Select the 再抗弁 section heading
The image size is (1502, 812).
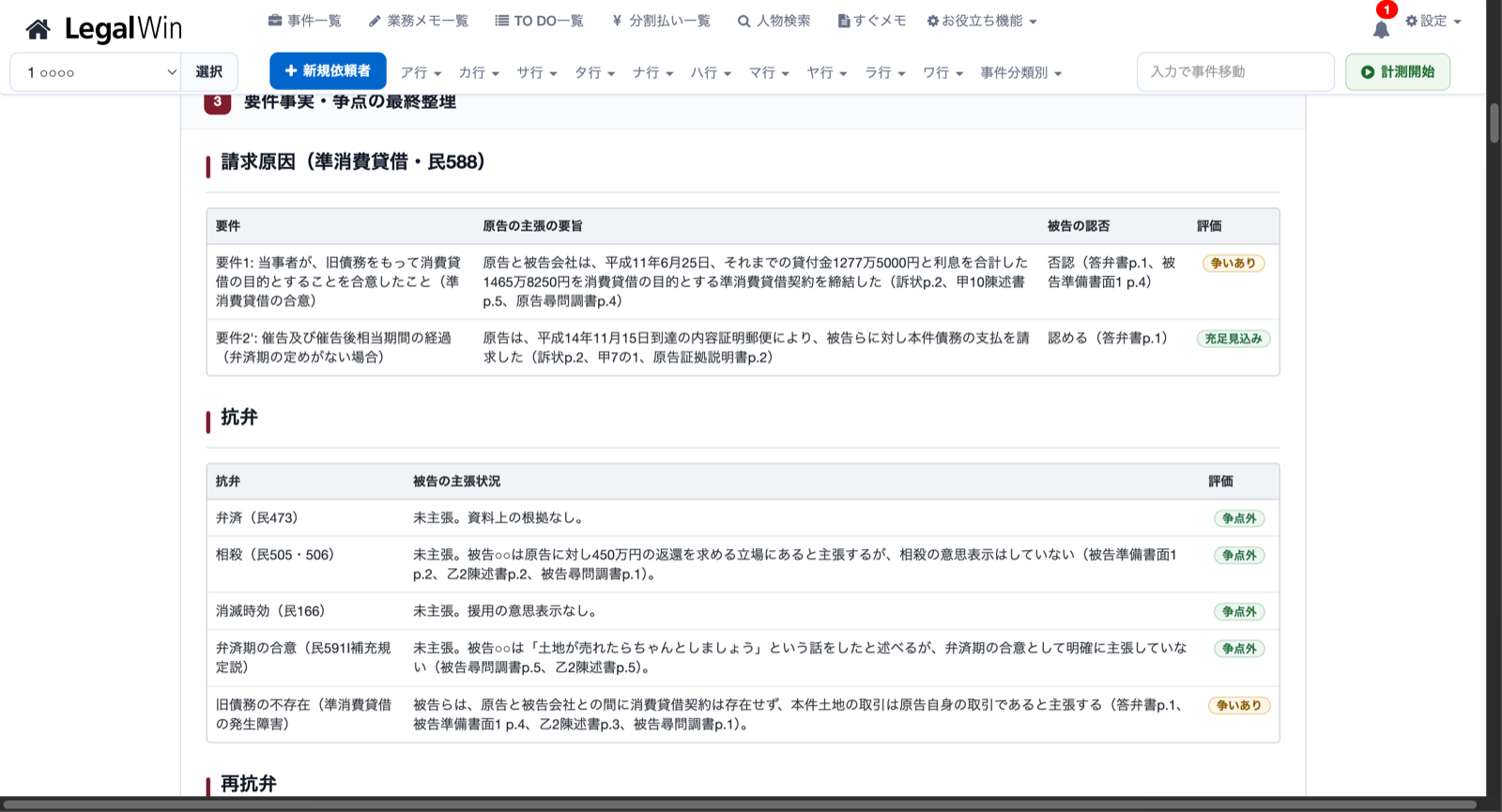coord(249,784)
